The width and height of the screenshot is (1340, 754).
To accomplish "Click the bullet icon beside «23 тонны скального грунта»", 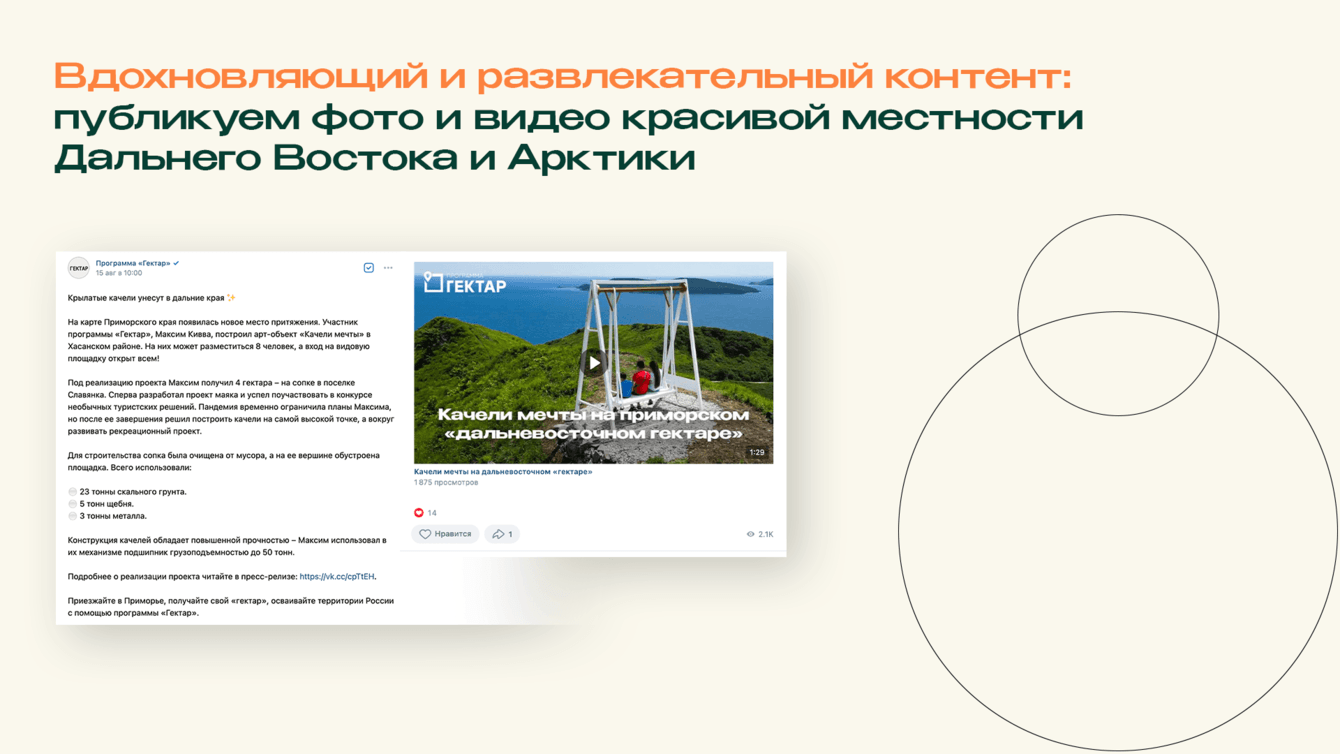I will [x=72, y=492].
